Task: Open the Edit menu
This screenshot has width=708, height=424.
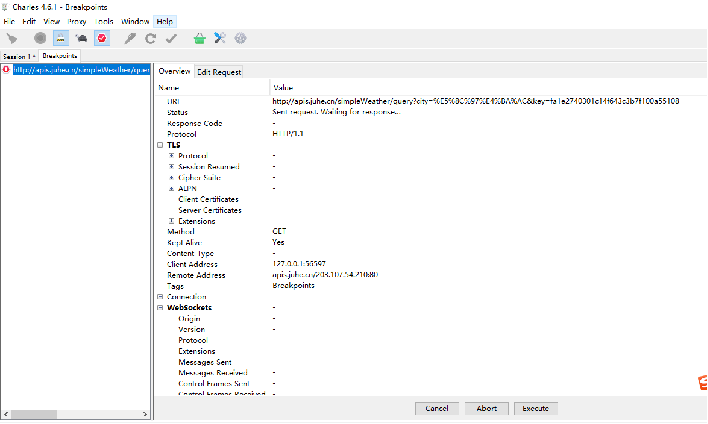Action: tap(29, 21)
